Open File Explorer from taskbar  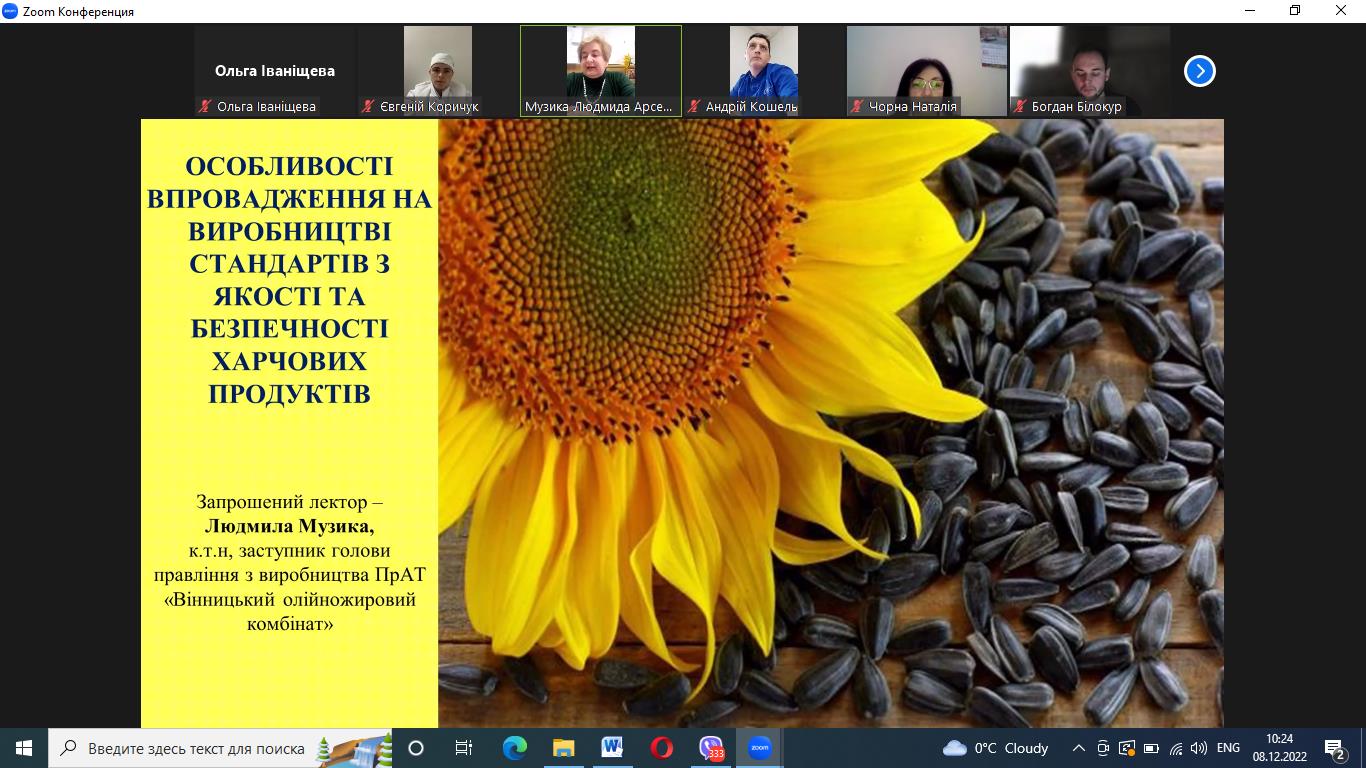(563, 748)
